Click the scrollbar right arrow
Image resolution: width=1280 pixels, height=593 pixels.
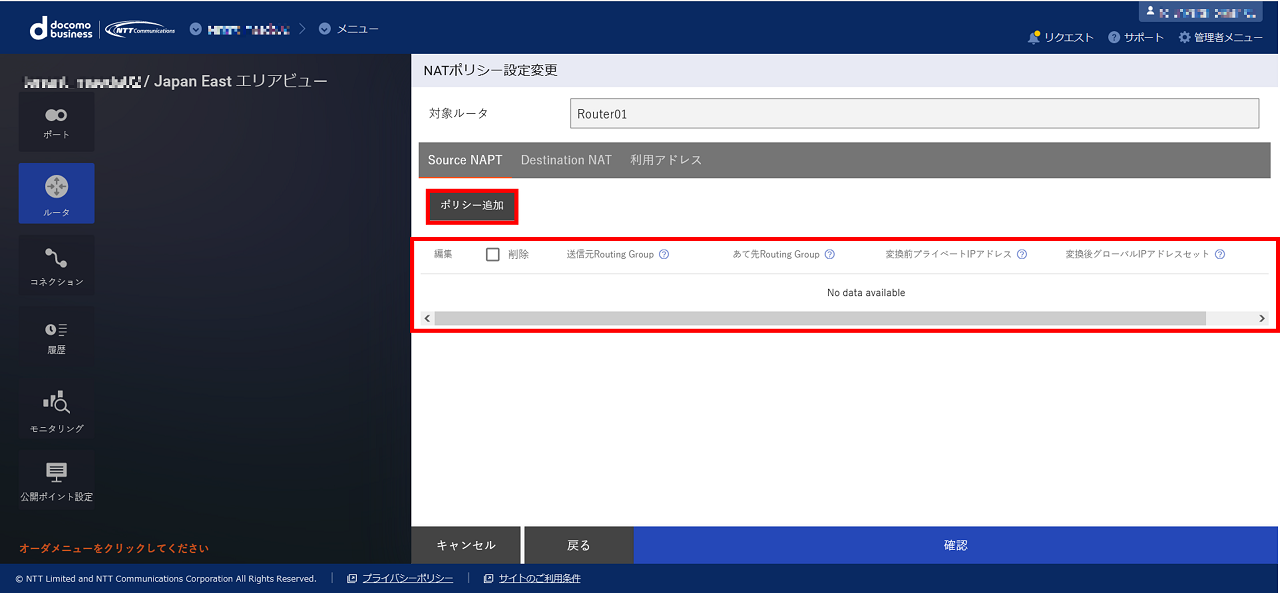pos(1262,318)
